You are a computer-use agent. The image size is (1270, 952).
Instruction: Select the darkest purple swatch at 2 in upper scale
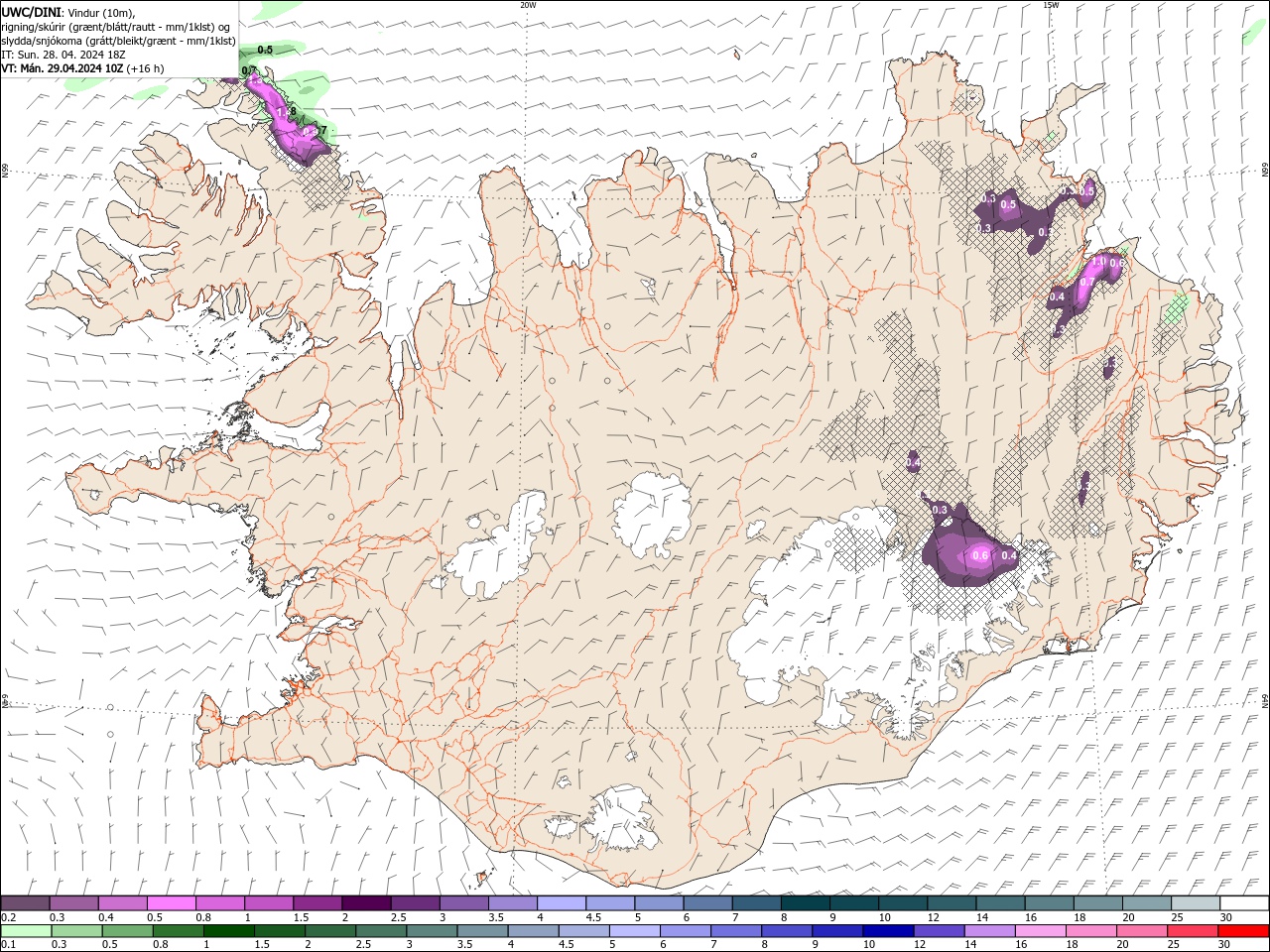click(x=366, y=903)
